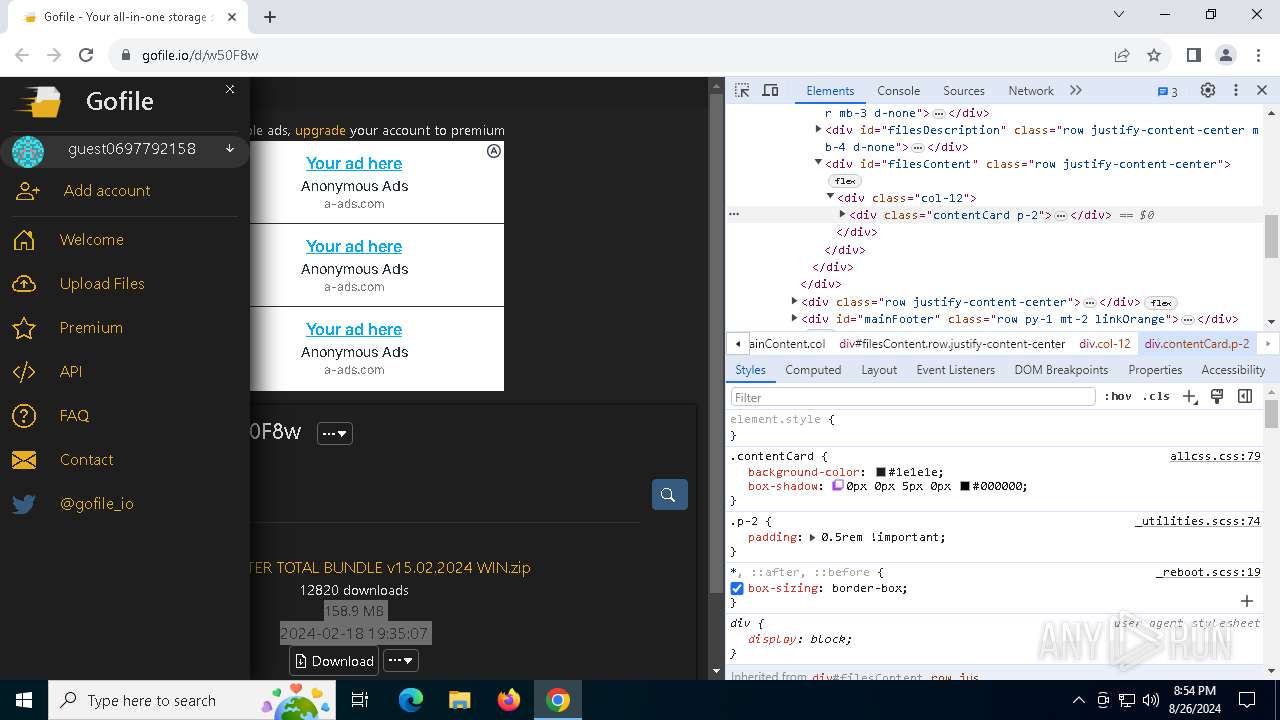Screen dimensions: 1280x720
Task: Open the Chrome three-dot menu
Action: pos(1258,55)
